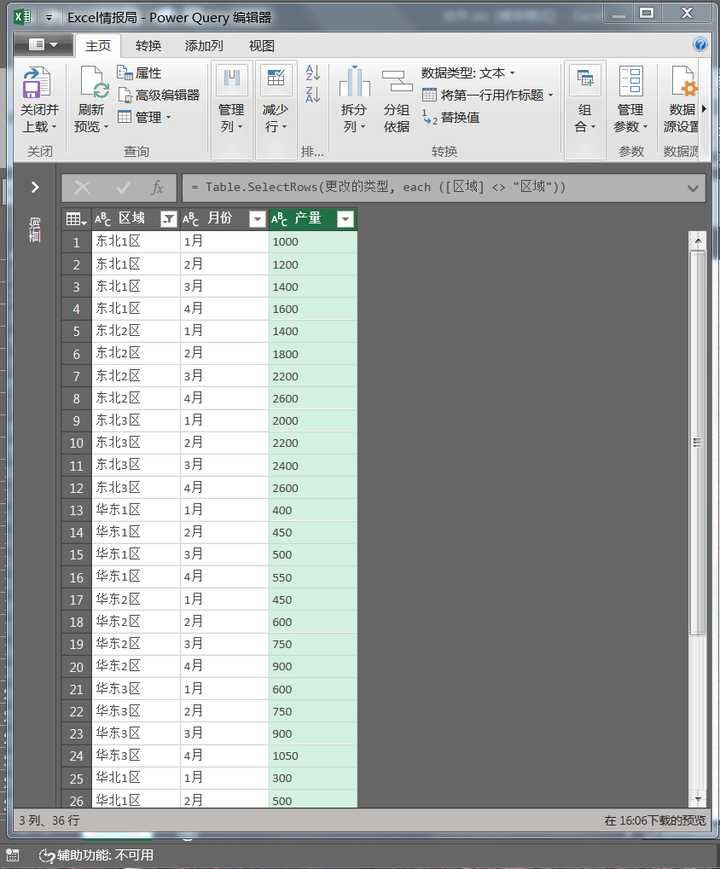Screen dimensions: 720x869
Task: Click the help question mark icon
Action: 700,45
